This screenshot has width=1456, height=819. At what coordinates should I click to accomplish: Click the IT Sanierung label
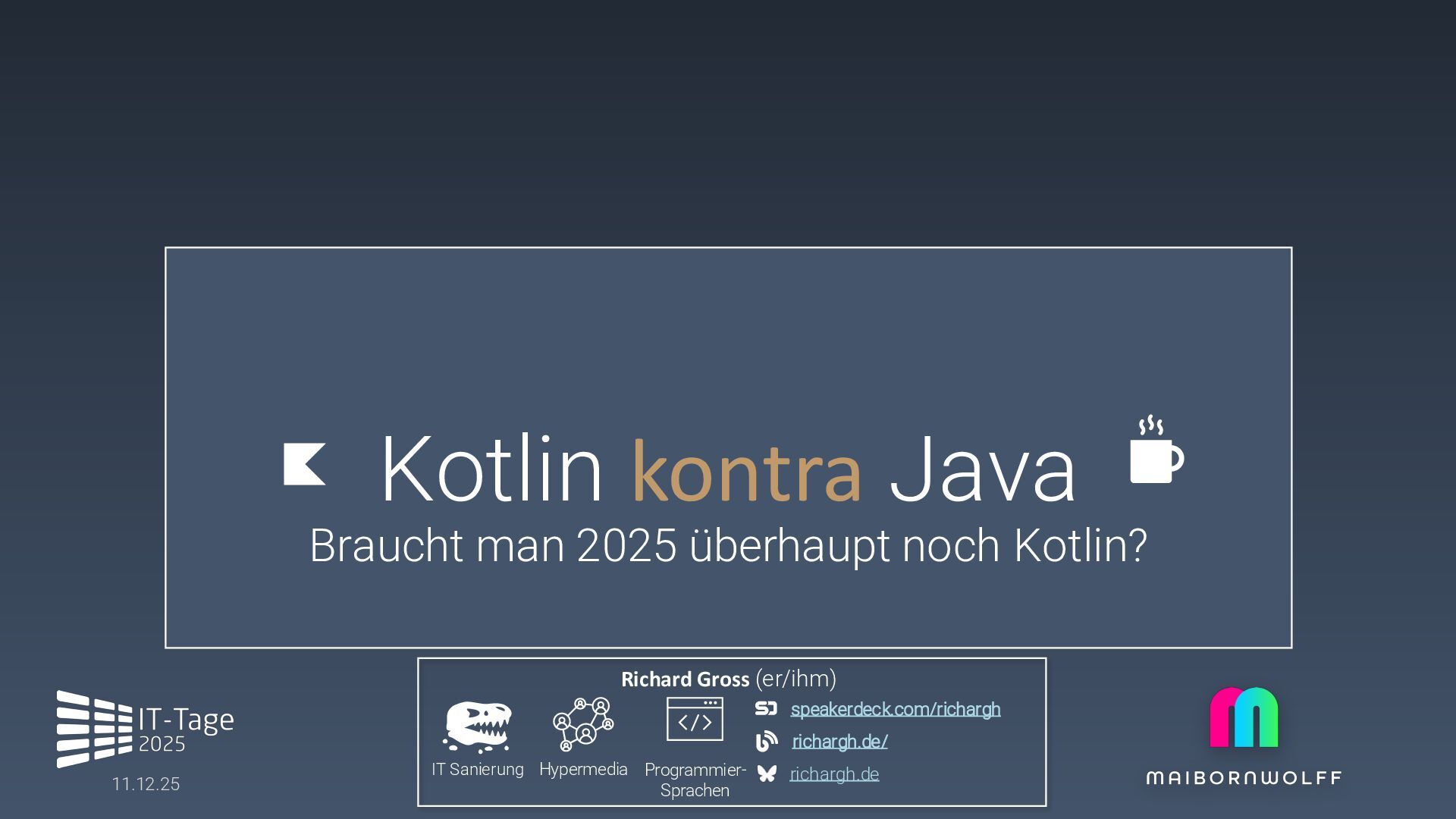tap(478, 769)
